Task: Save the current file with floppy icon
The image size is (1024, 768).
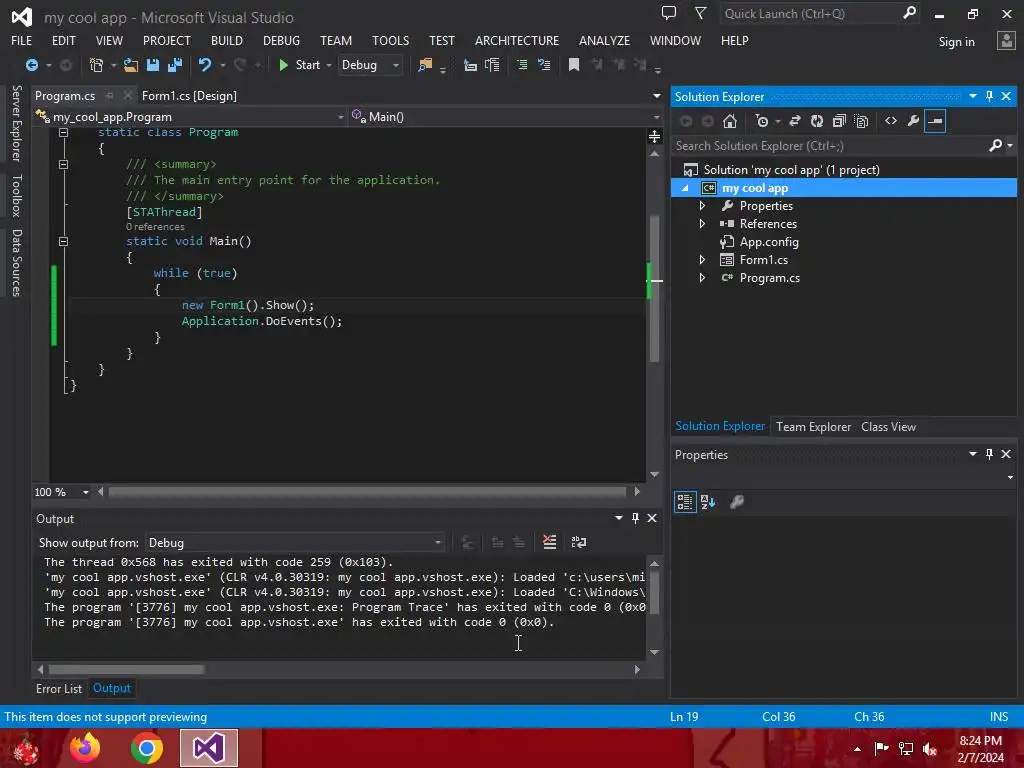Action: click(153, 65)
